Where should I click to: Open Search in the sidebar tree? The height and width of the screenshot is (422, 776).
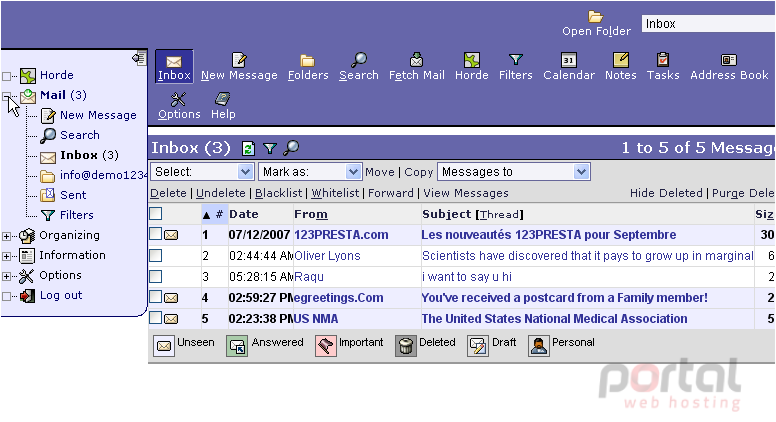point(80,135)
